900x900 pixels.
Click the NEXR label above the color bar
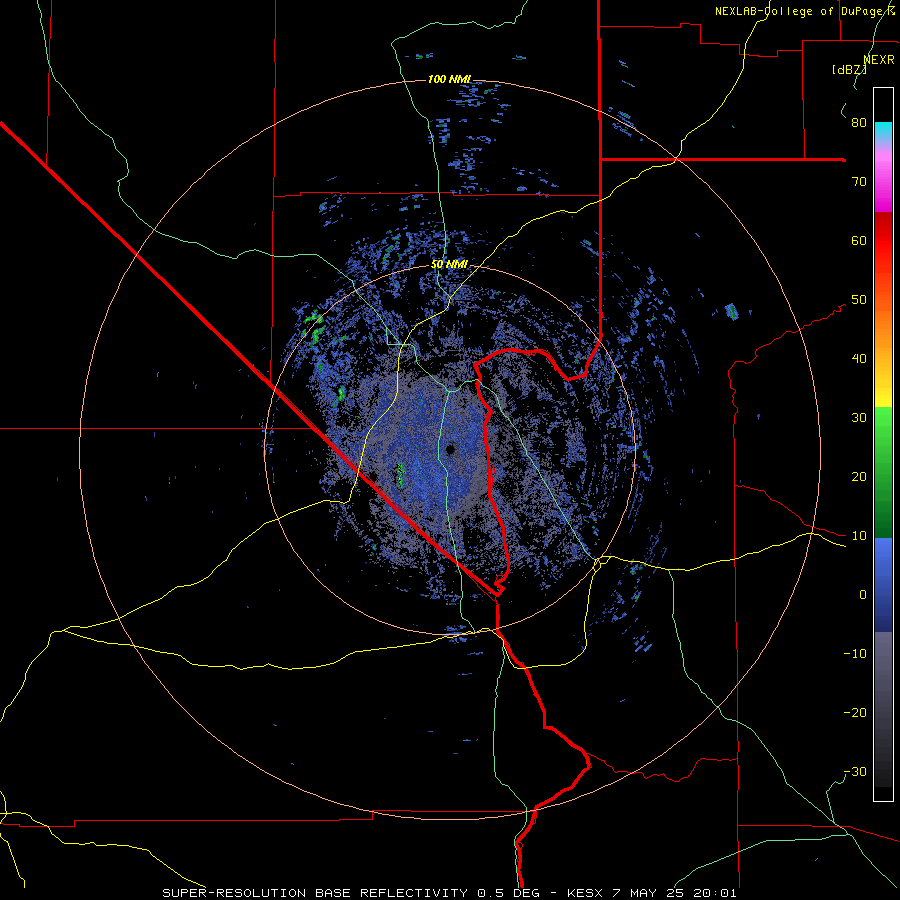(879, 60)
